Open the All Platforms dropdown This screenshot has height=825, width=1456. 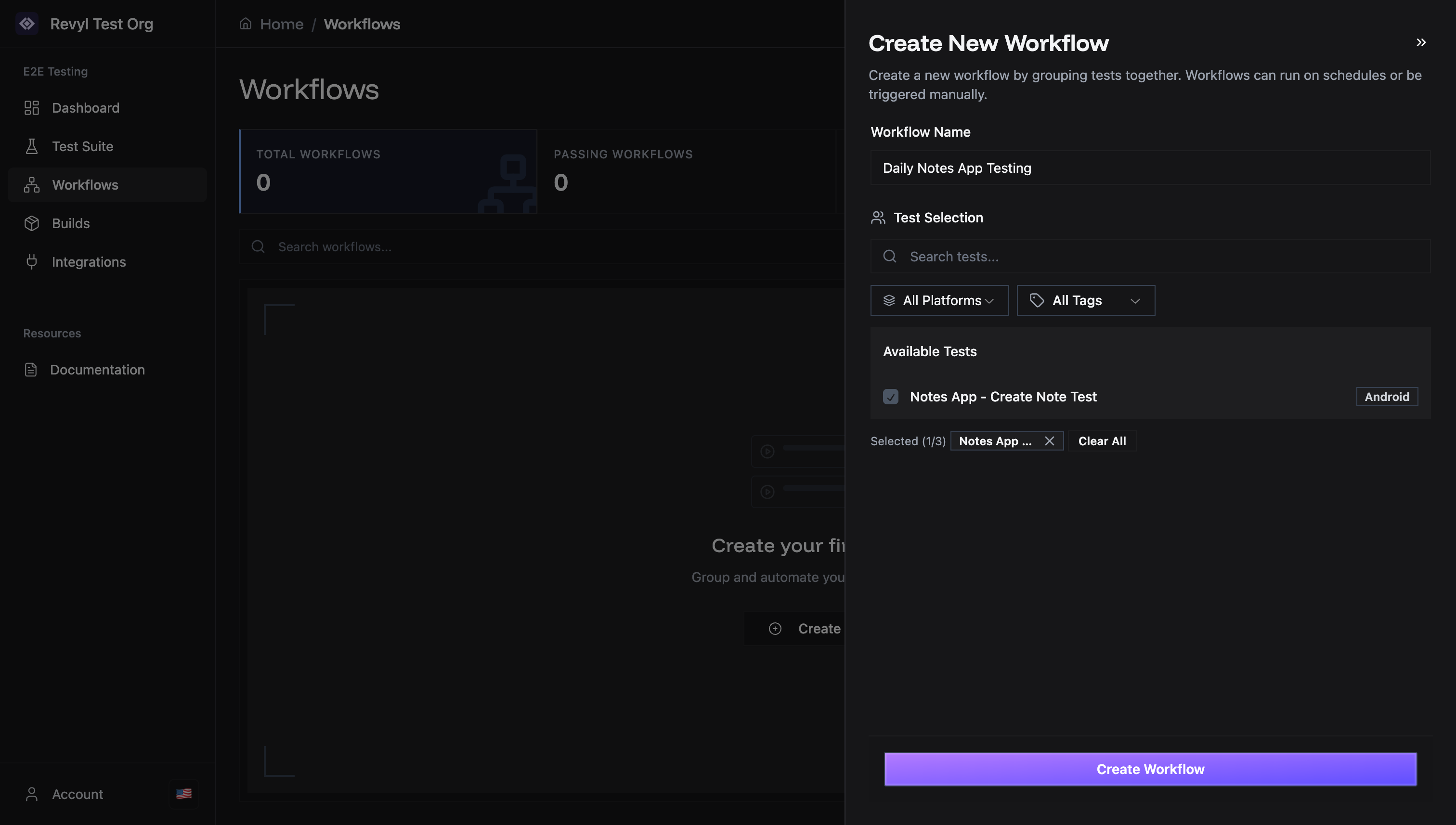tap(939, 300)
